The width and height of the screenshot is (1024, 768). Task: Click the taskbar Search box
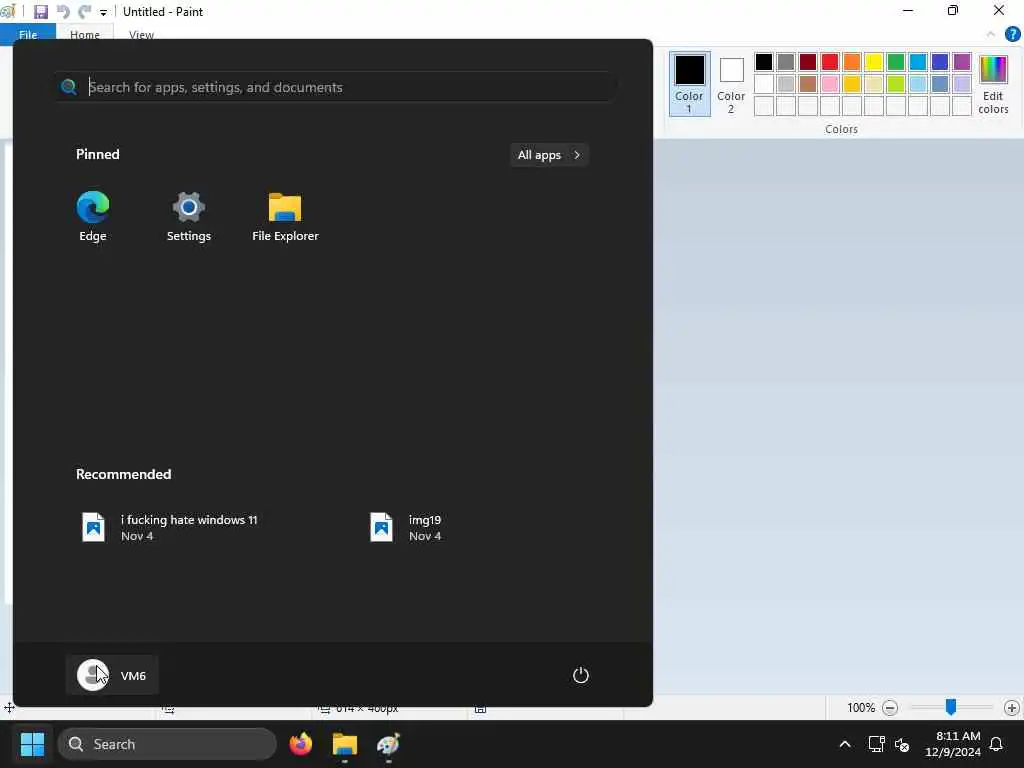coord(167,744)
